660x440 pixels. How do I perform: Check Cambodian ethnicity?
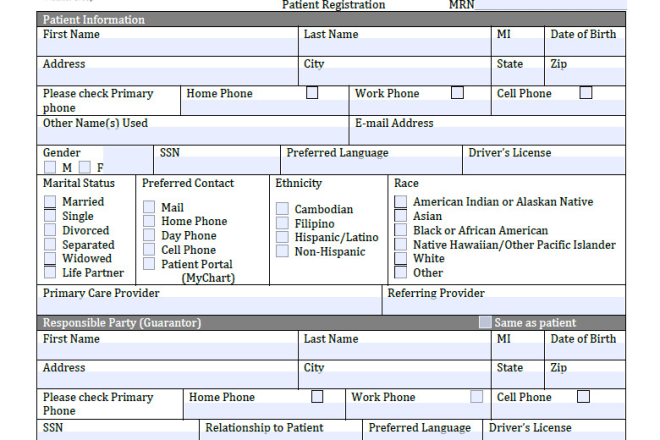pos(282,208)
